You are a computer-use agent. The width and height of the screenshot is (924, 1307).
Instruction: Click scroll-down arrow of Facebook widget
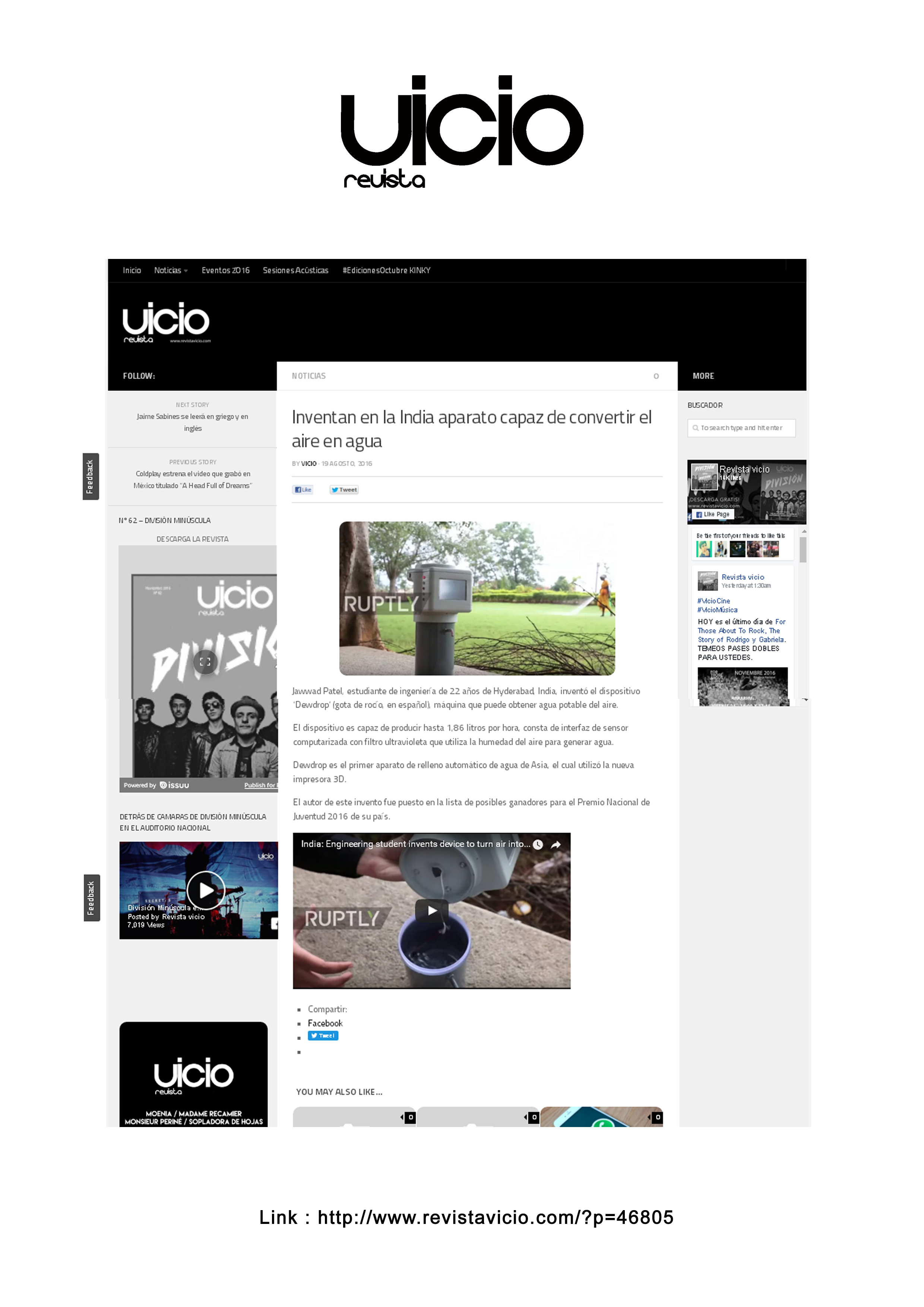tap(804, 700)
